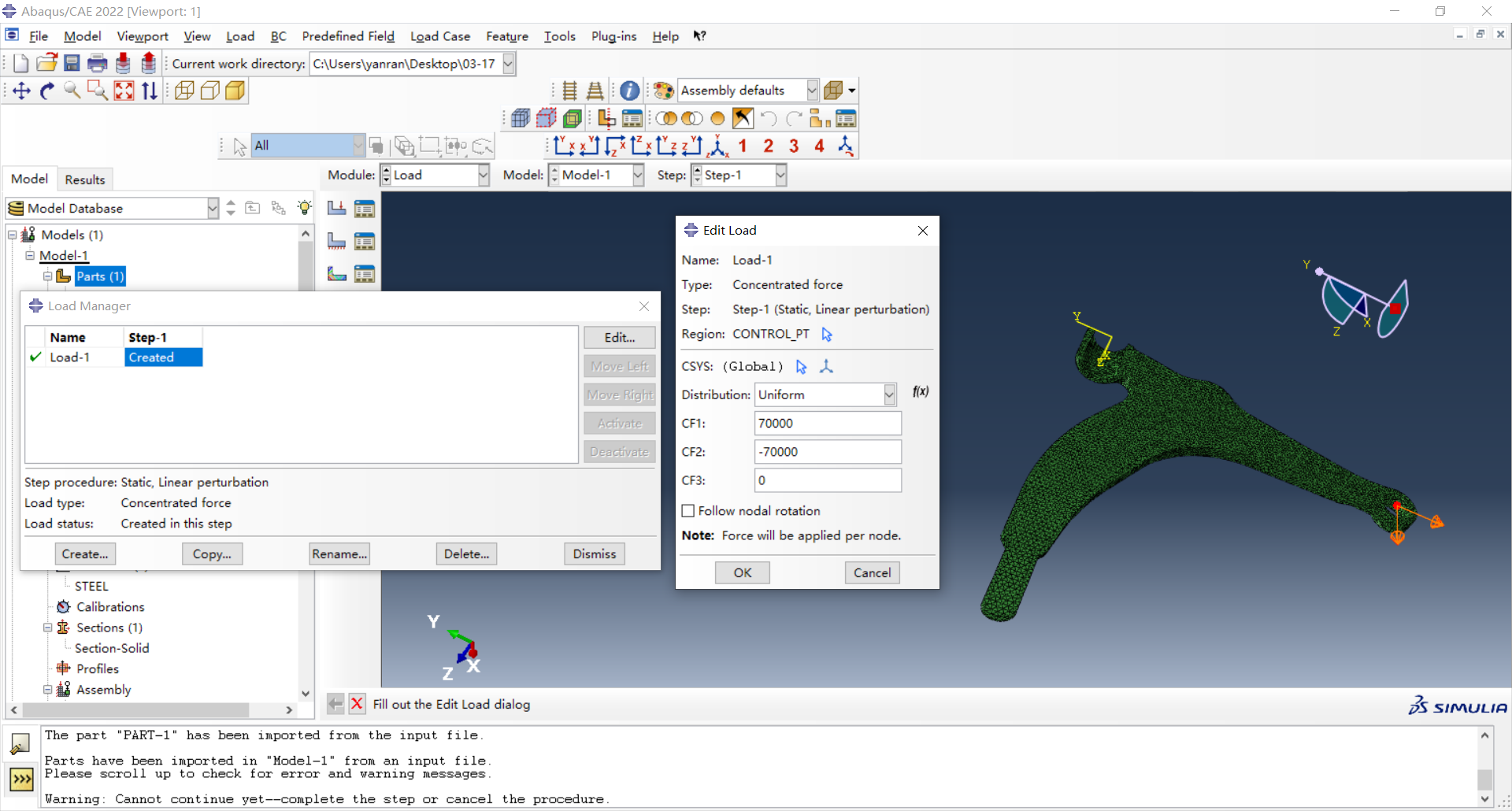Select the Pan view tool

pos(21,91)
